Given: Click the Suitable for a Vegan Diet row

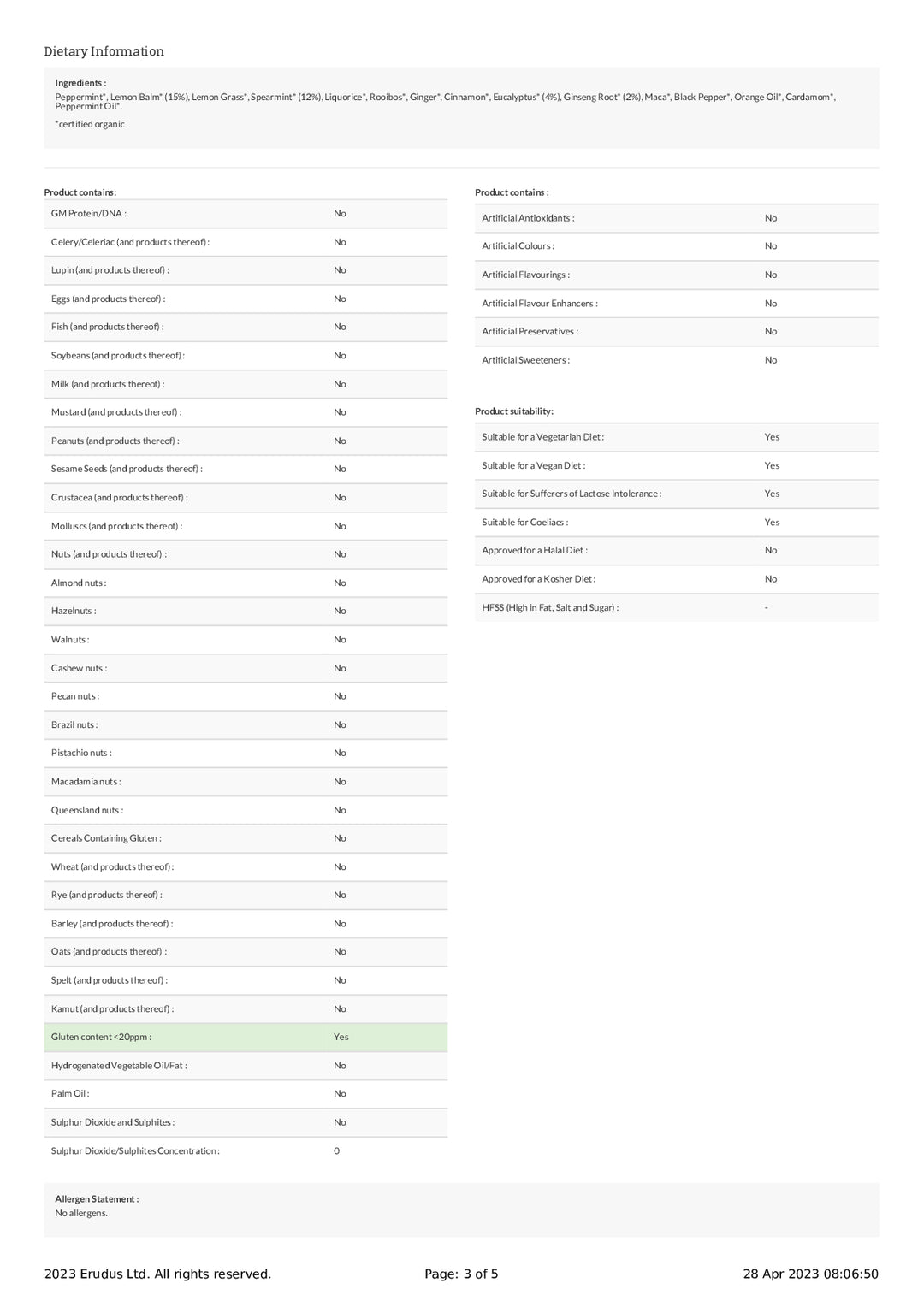Looking at the screenshot, I should click(676, 465).
